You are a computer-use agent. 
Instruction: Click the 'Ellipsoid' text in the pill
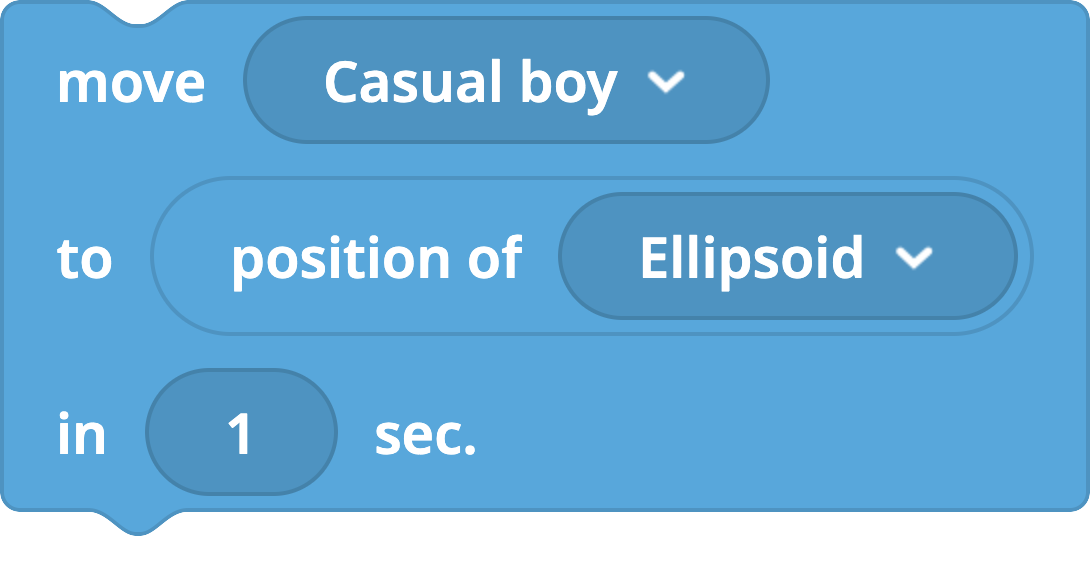coord(751,259)
